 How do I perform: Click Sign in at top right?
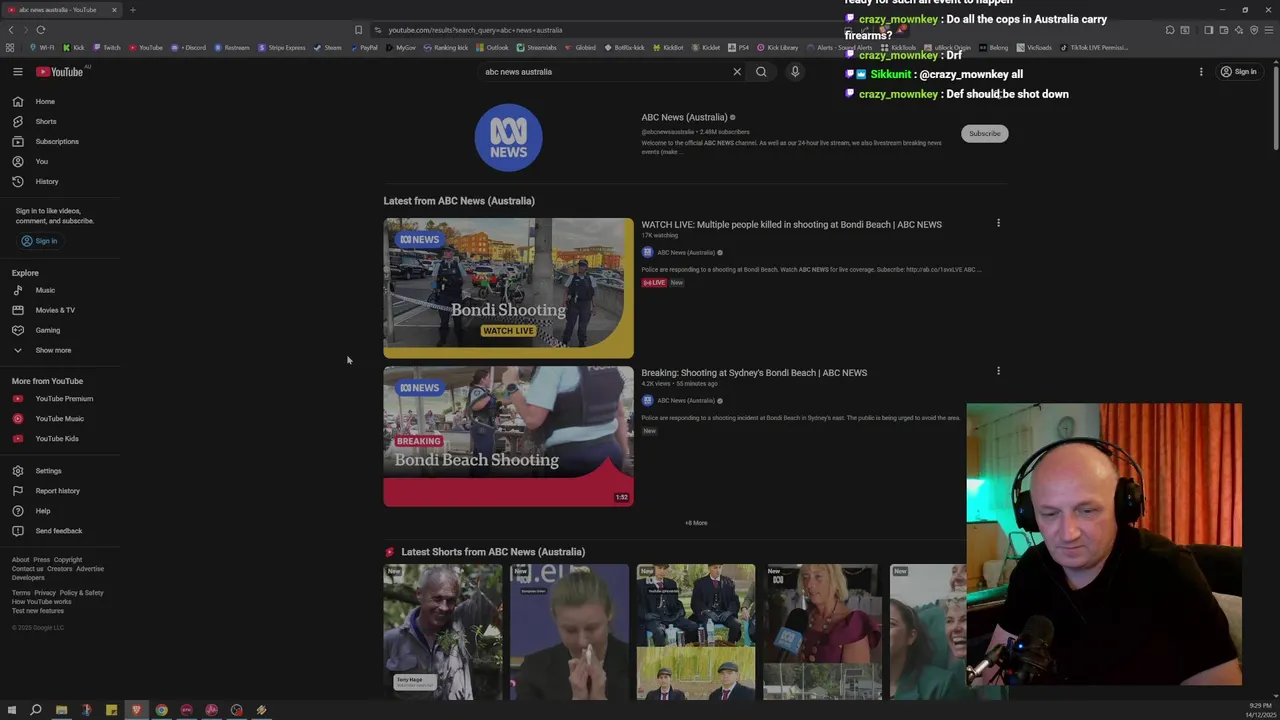pyautogui.click(x=1238, y=72)
